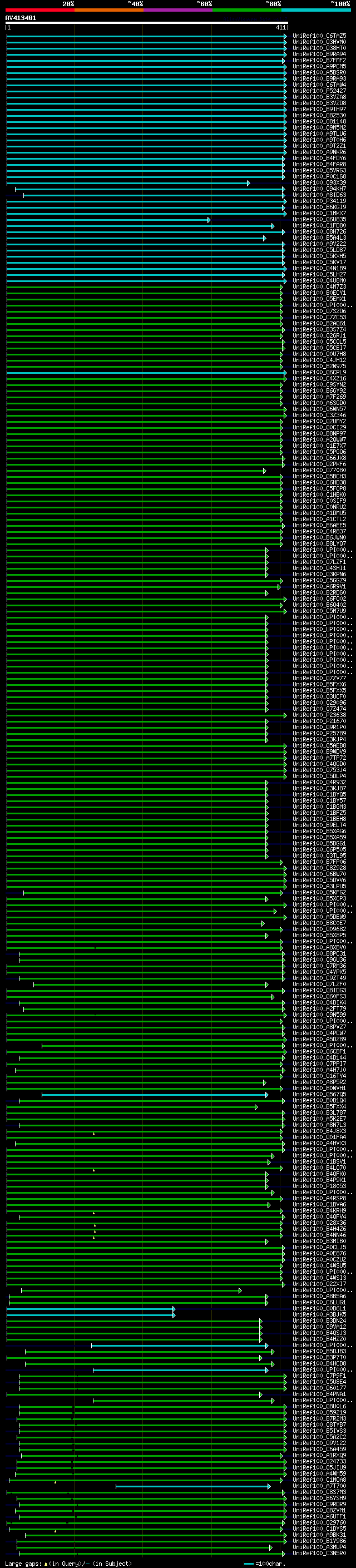
Task: Open hit UniRef100_P52427
Action: pos(319,91)
